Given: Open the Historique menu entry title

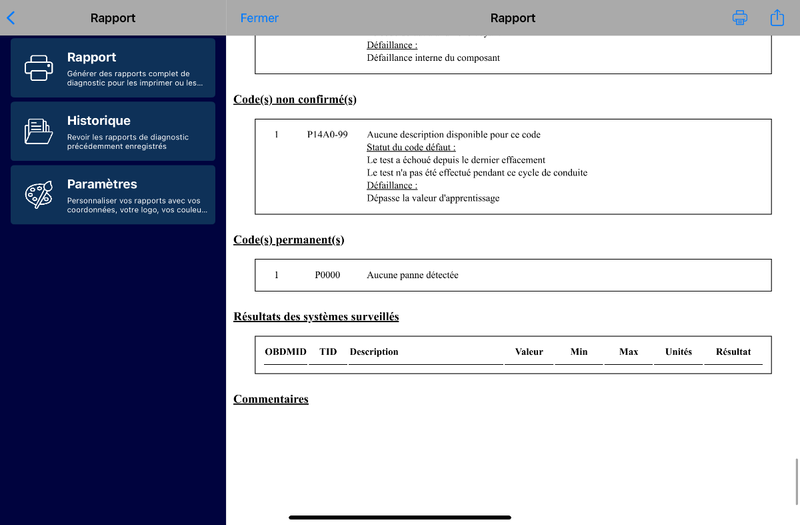Looking at the screenshot, I should pos(98,121).
